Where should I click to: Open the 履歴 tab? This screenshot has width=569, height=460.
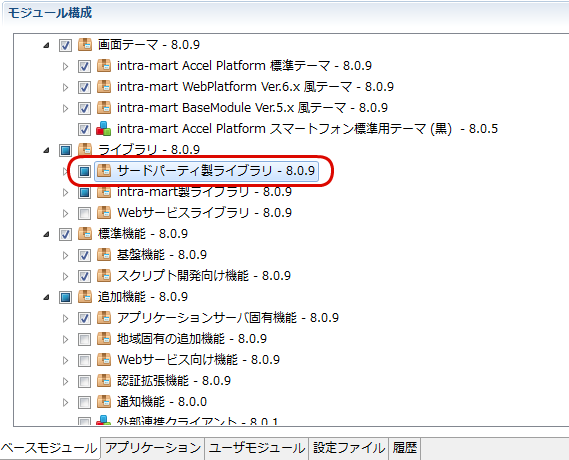tap(405, 448)
